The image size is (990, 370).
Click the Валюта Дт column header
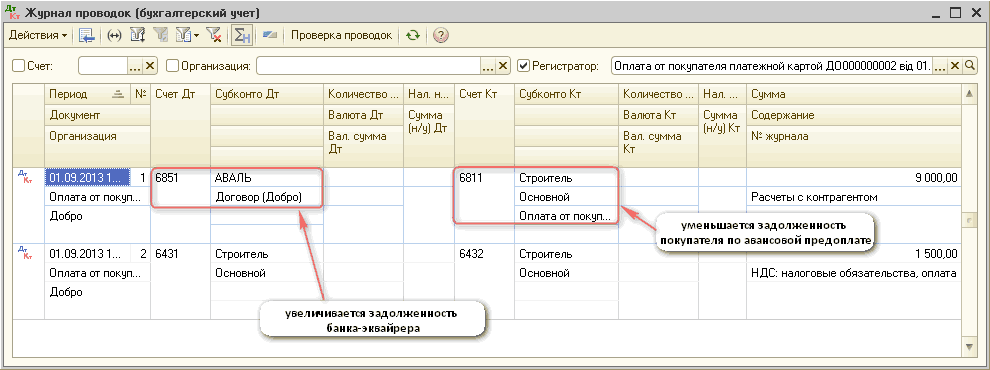click(x=363, y=116)
